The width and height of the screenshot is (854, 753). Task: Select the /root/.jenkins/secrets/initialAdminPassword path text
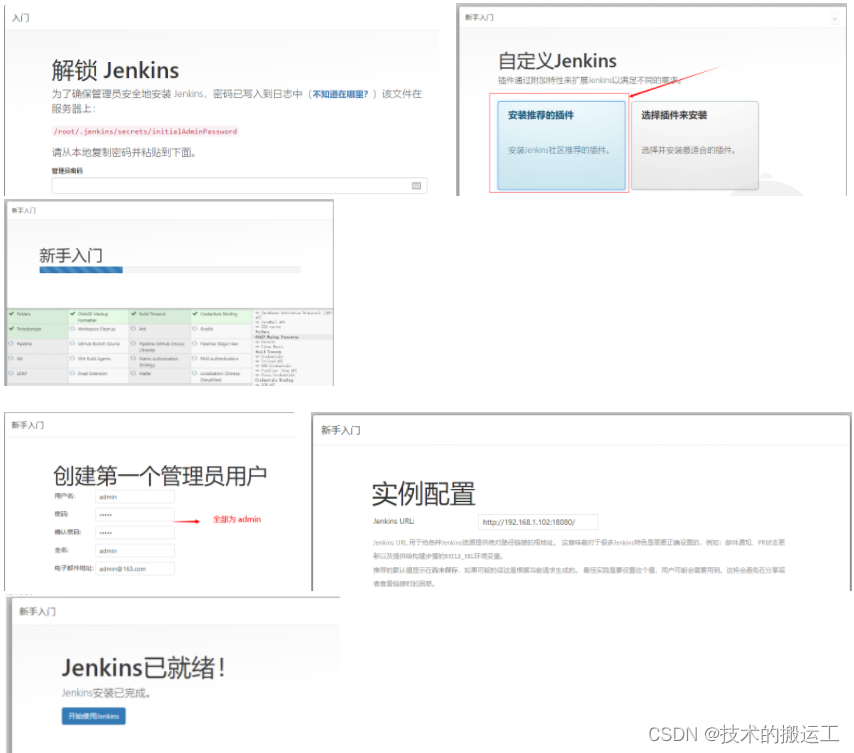click(x=145, y=131)
